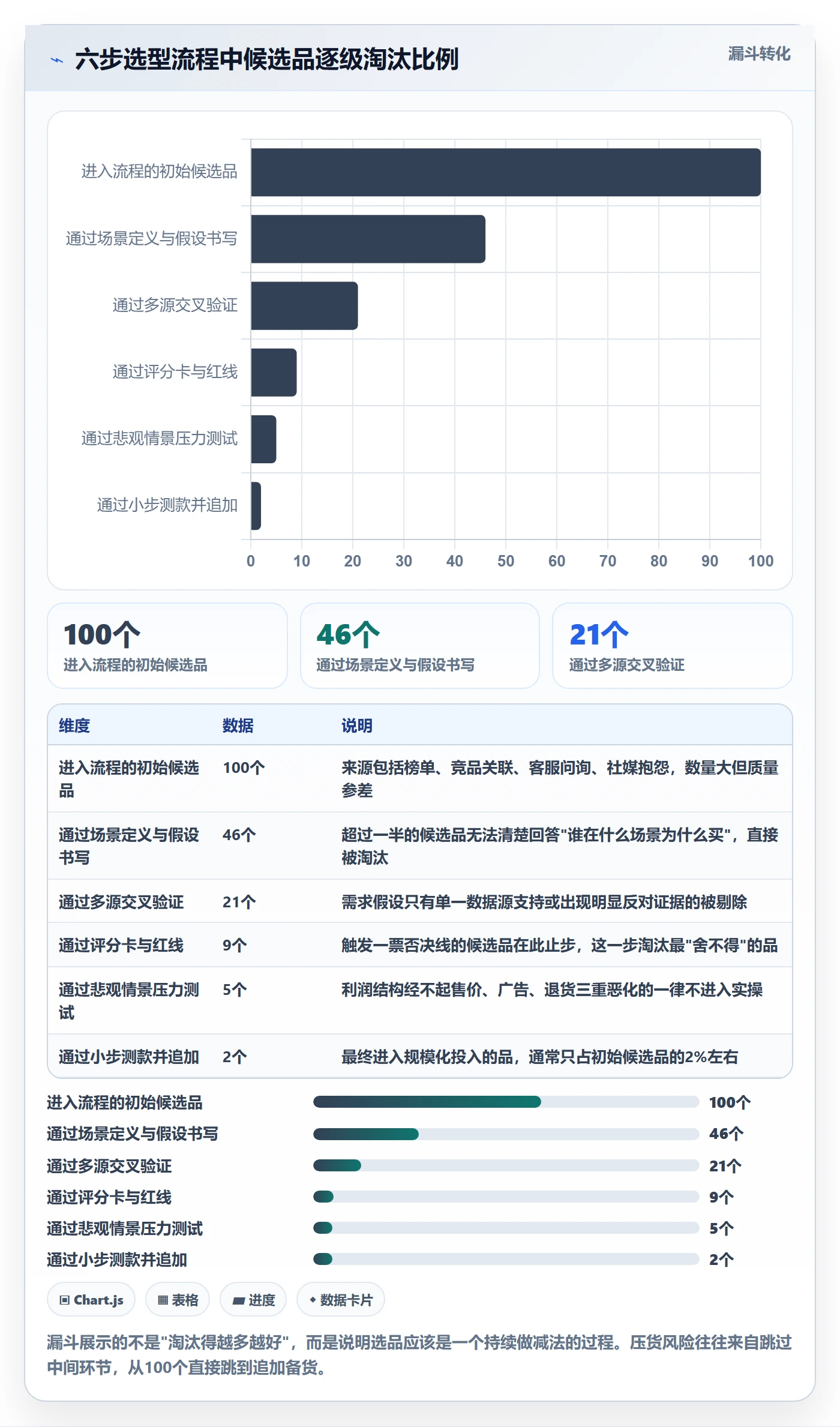The image size is (840, 1427).
Task: Click the 通过评分卡与红线 progress bar
Action: click(x=506, y=1197)
